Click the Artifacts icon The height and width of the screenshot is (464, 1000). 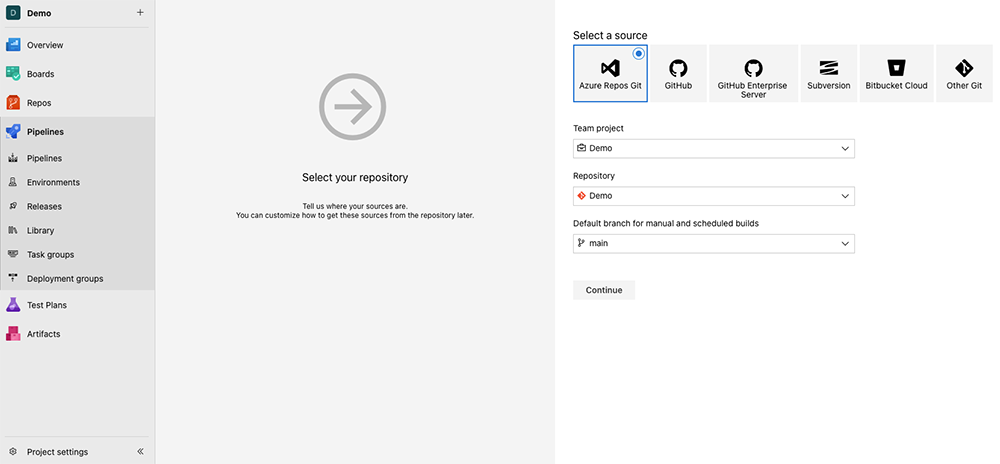coord(13,334)
